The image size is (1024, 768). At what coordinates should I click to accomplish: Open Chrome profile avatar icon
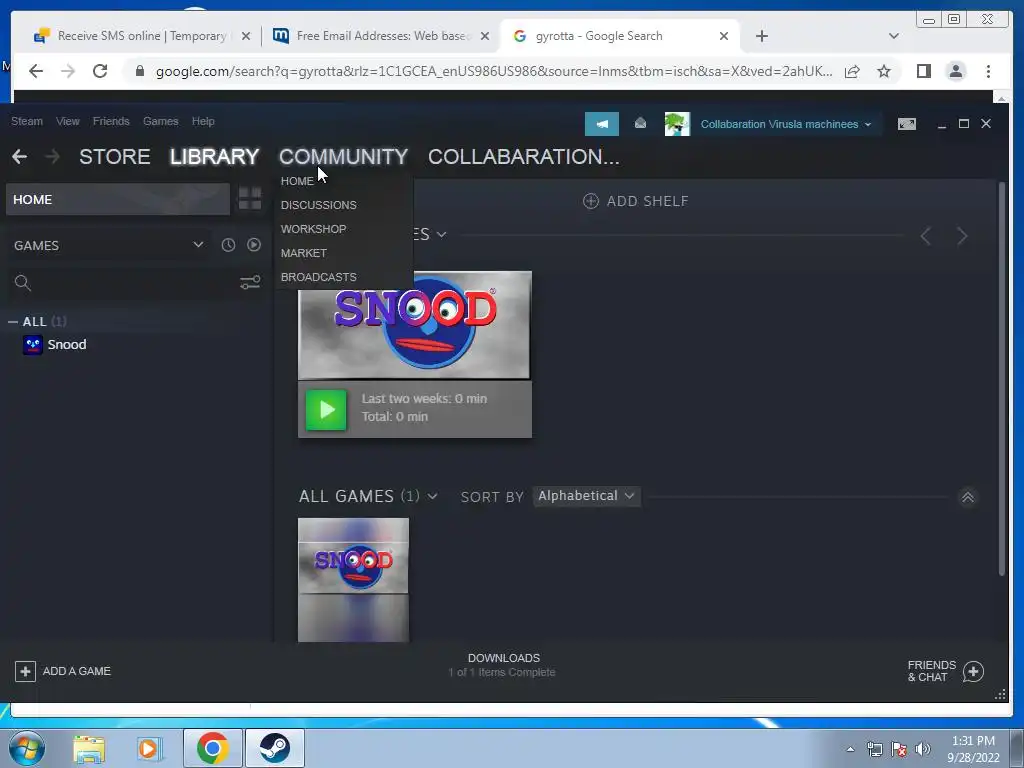pyautogui.click(x=956, y=71)
